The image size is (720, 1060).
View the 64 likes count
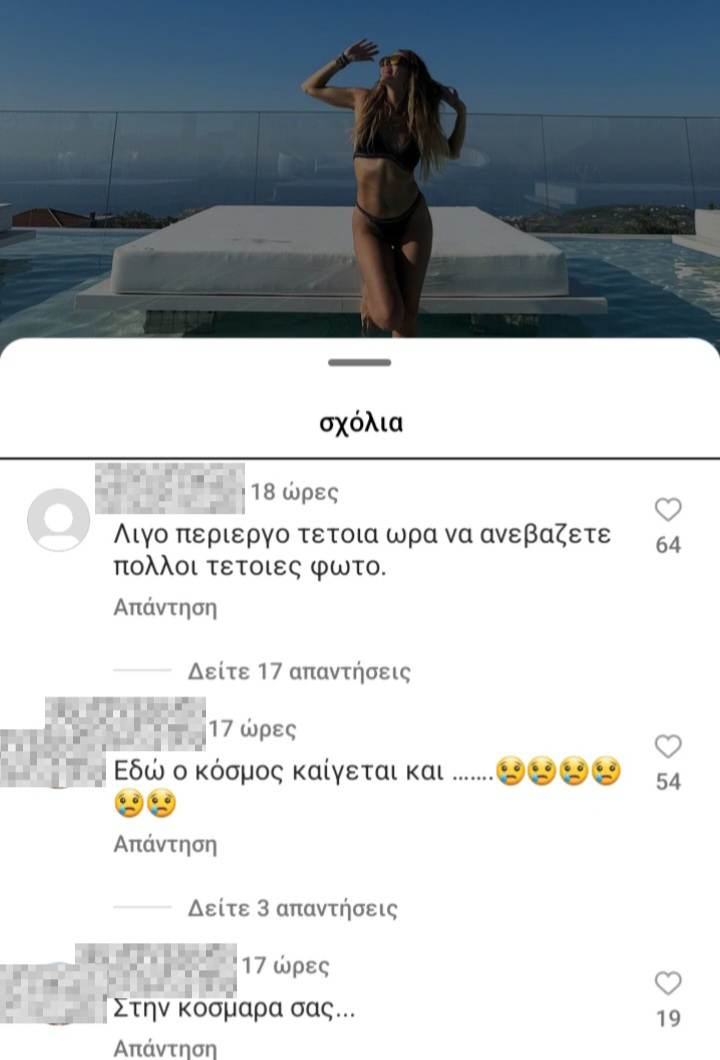[x=668, y=545]
